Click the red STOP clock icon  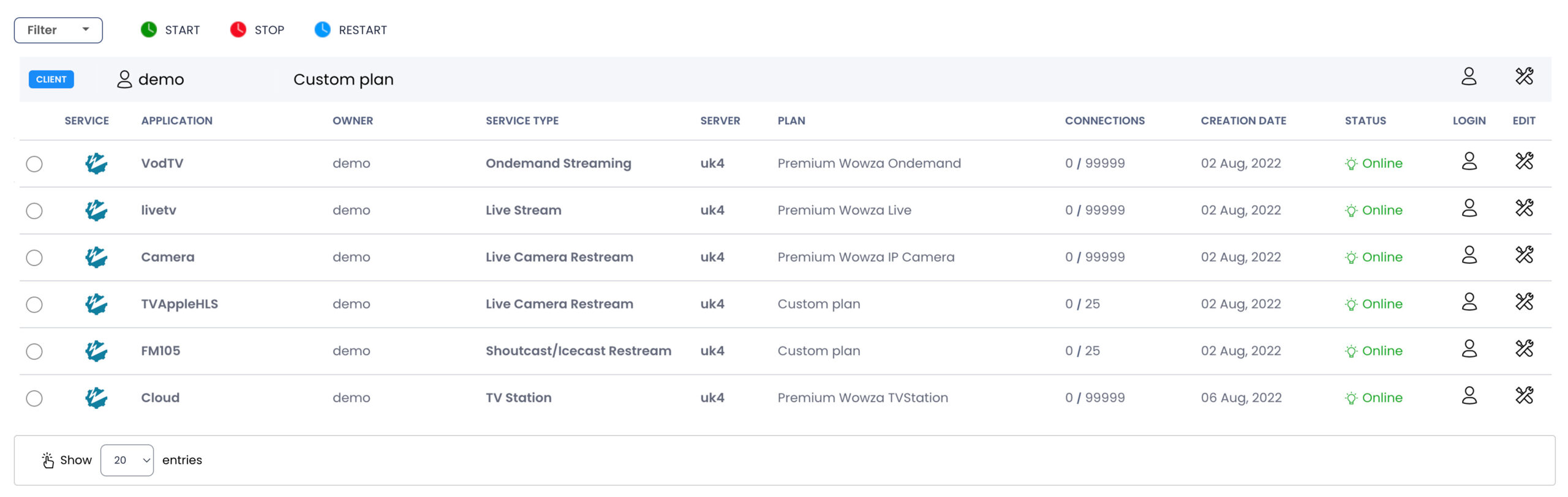point(238,29)
